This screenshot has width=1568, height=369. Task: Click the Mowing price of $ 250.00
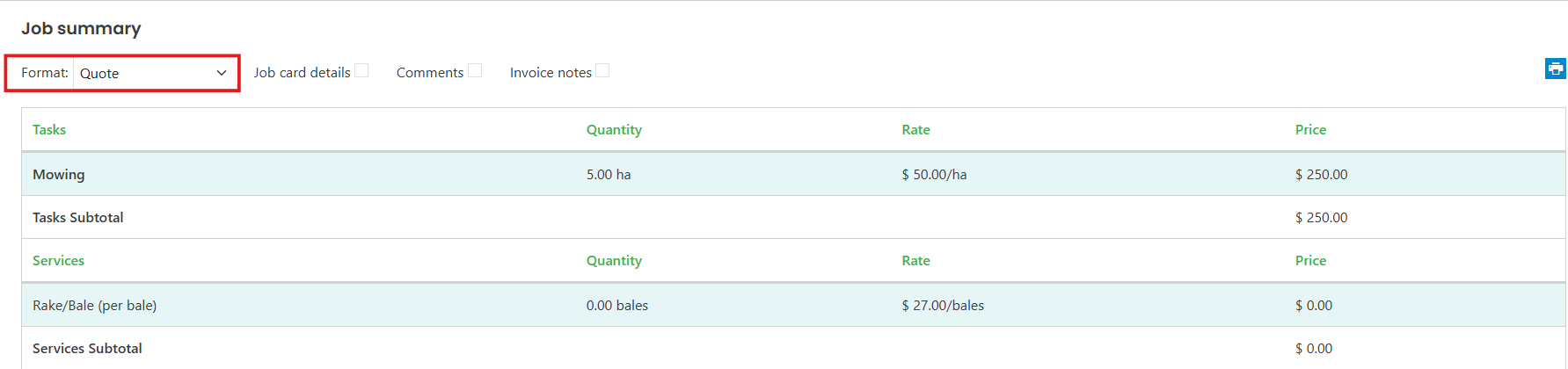1321,175
